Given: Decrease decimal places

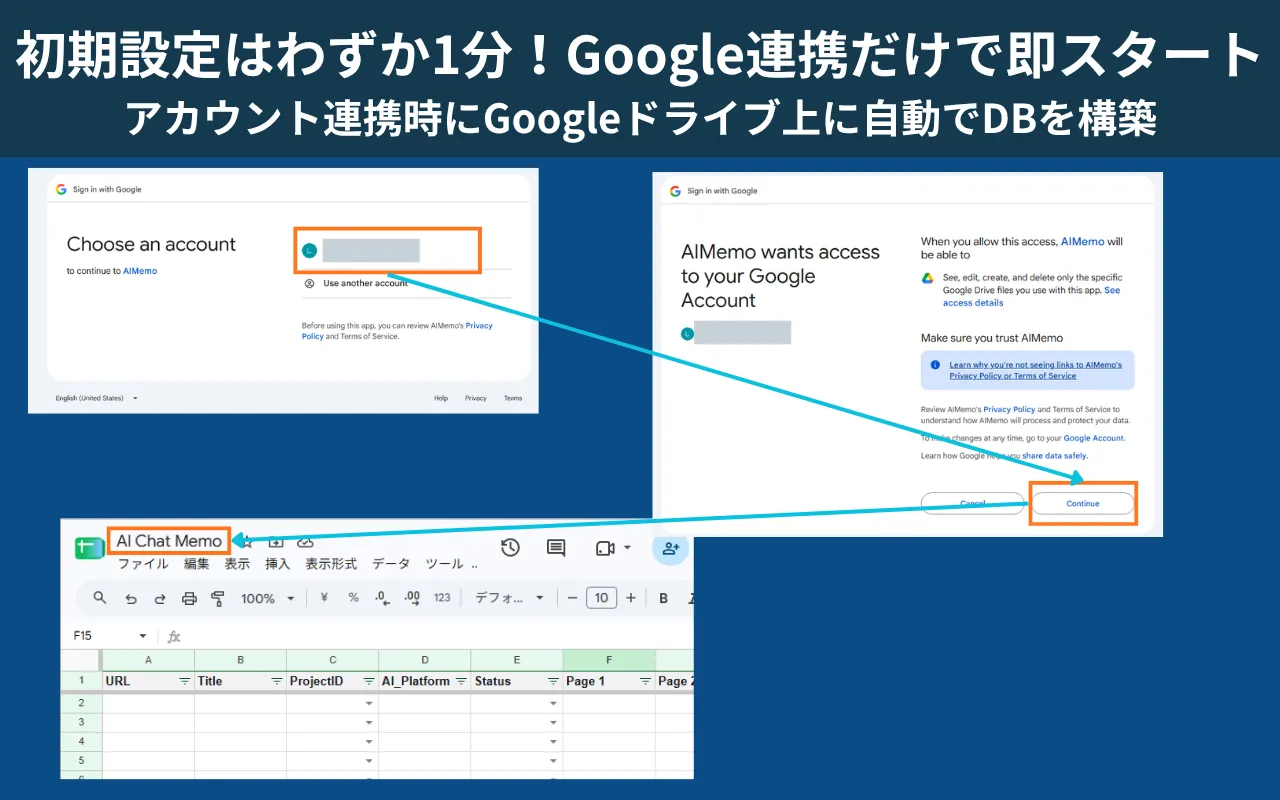Looking at the screenshot, I should click(x=382, y=598).
